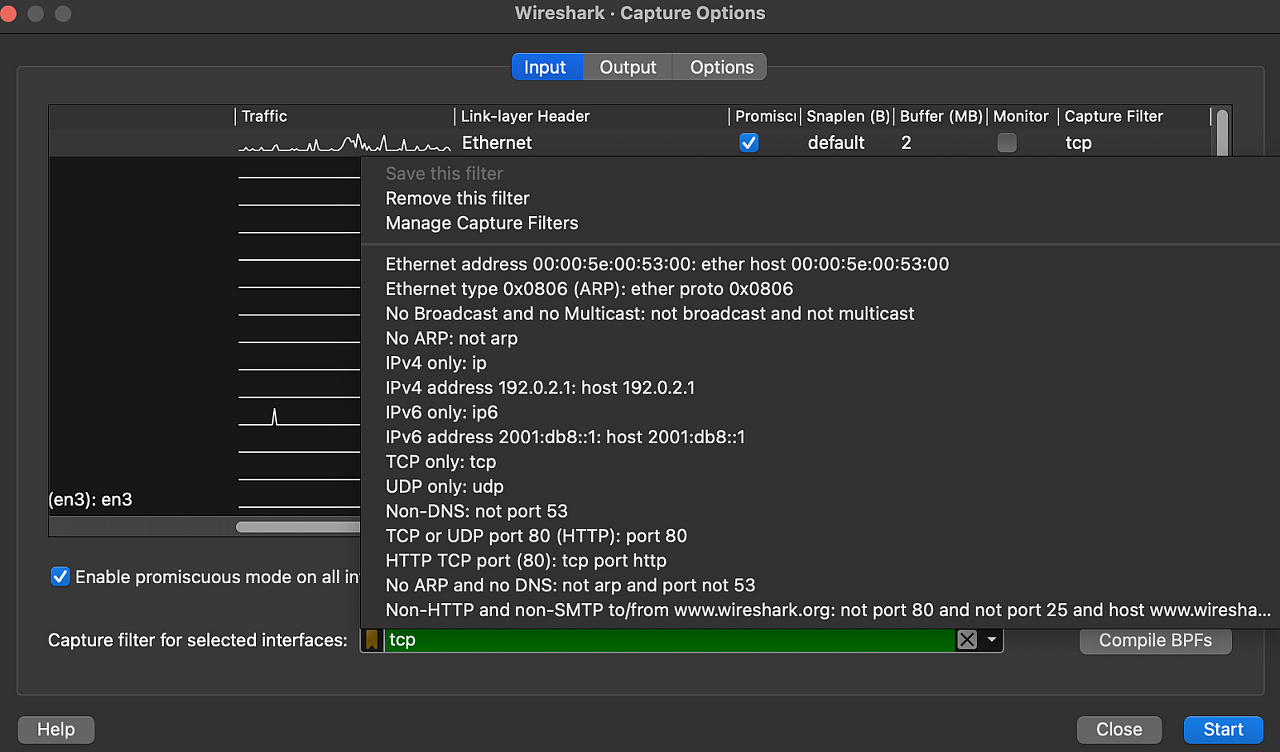The image size is (1280, 752).
Task: Select Non-HTTP and non-SMTP wireshark.org filter
Action: [x=828, y=610]
